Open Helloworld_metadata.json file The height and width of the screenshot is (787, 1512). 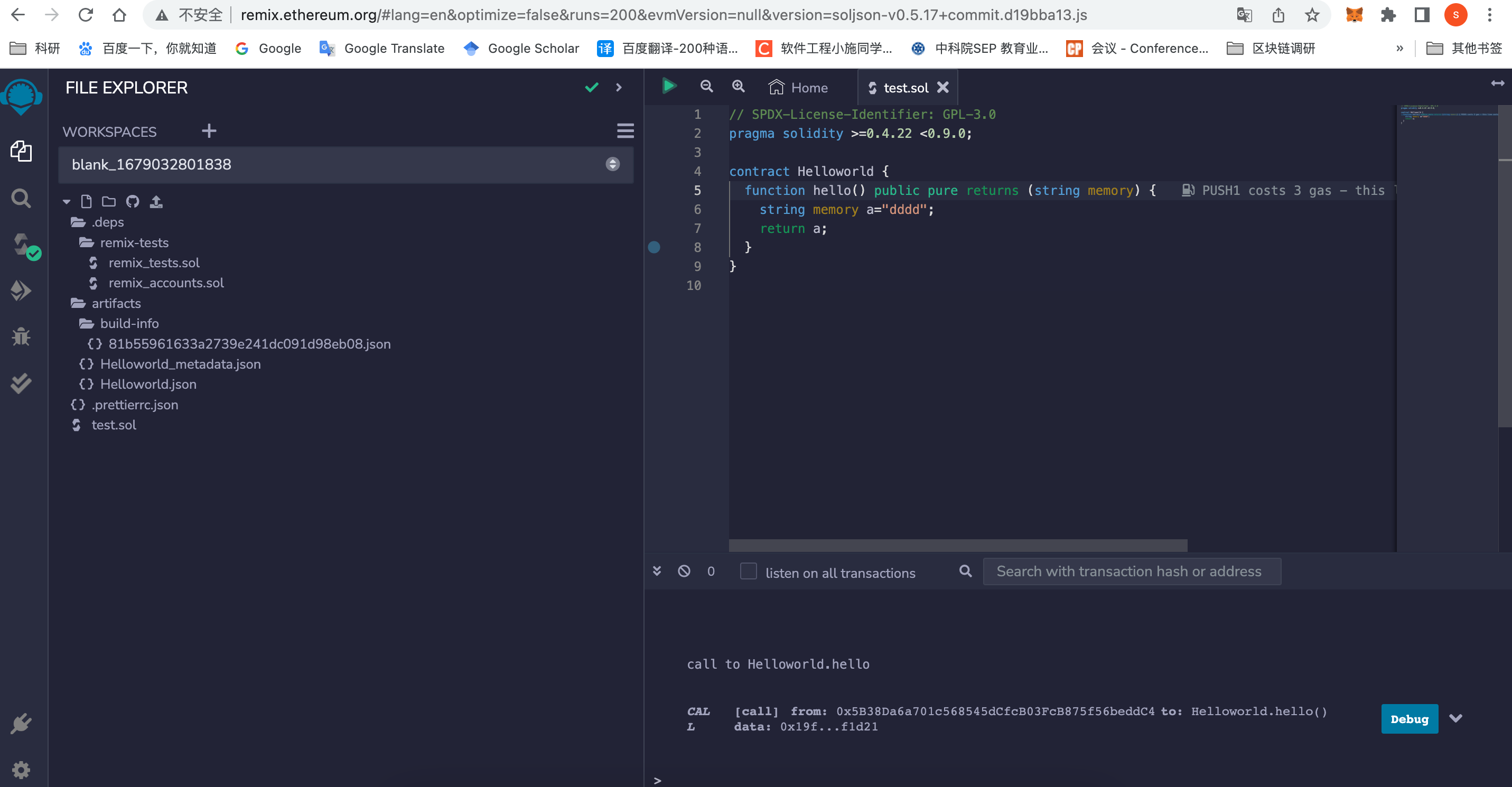click(x=180, y=364)
